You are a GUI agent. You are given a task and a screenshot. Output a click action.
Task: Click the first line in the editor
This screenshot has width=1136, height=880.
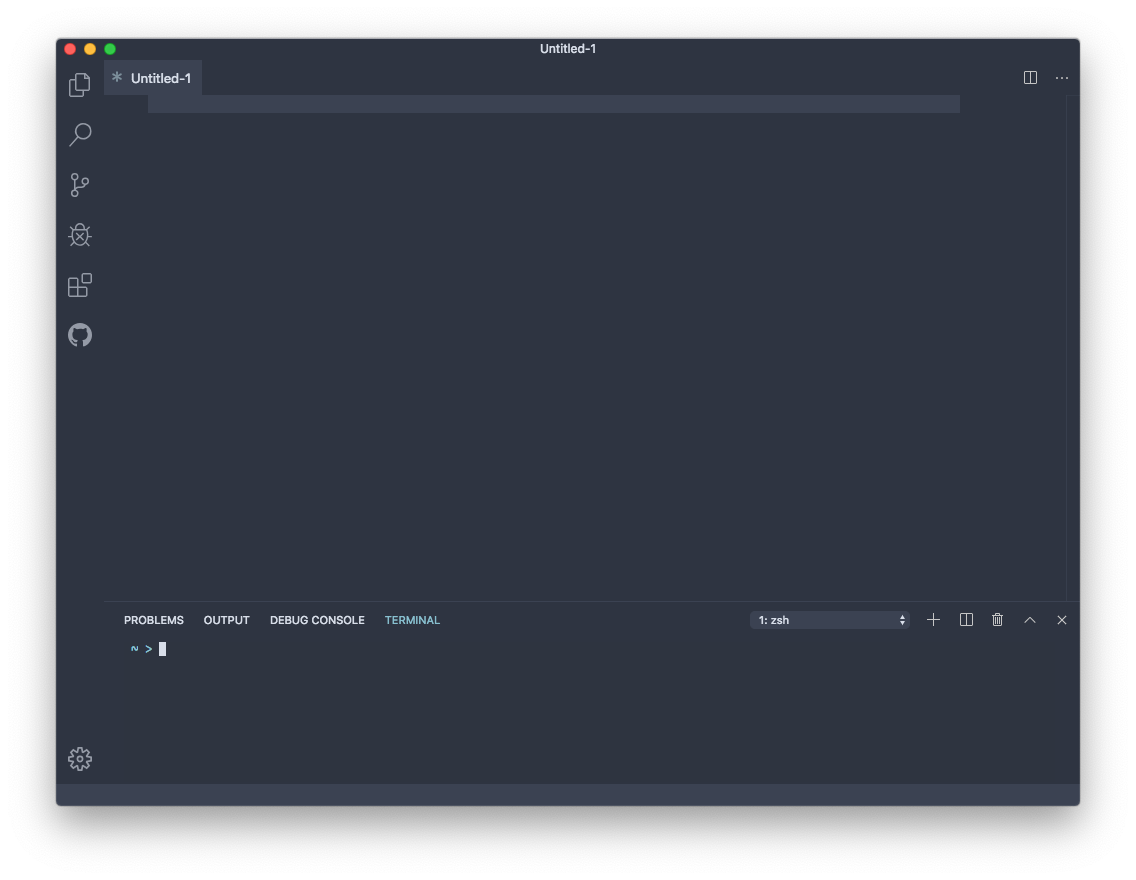554,104
